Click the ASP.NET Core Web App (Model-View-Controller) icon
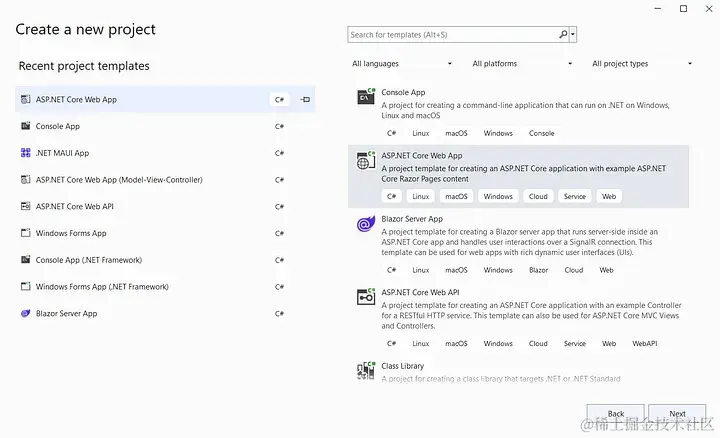The height and width of the screenshot is (438, 720). pos(26,180)
